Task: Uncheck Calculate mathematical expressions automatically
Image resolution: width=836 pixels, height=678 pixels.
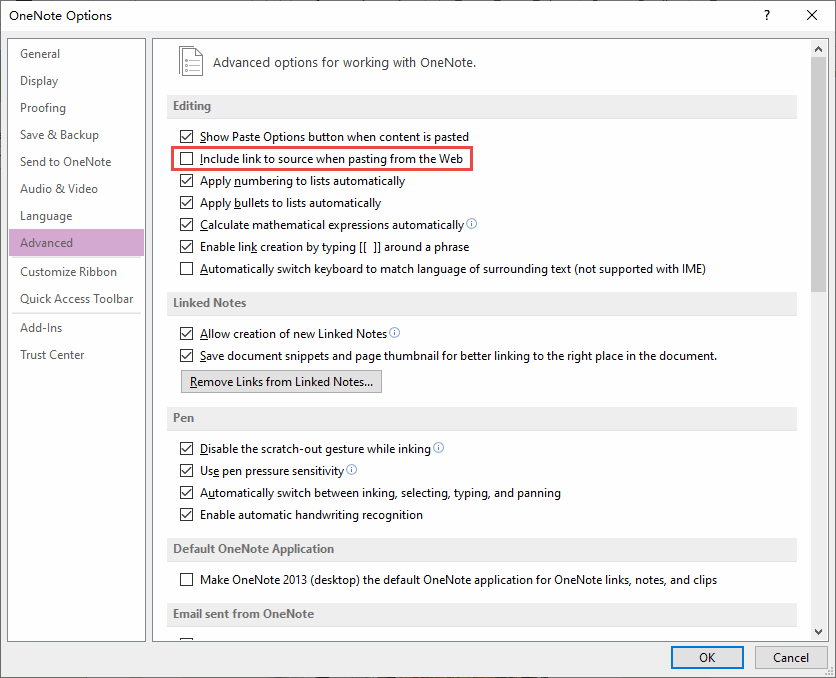Action: pos(186,224)
